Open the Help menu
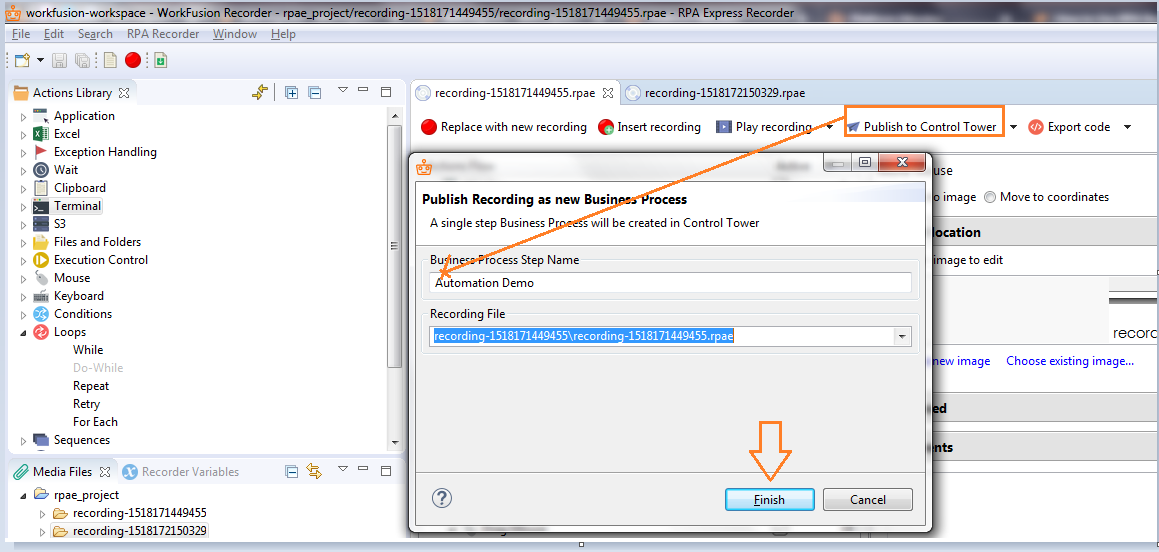This screenshot has height=552, width=1159. pos(283,34)
